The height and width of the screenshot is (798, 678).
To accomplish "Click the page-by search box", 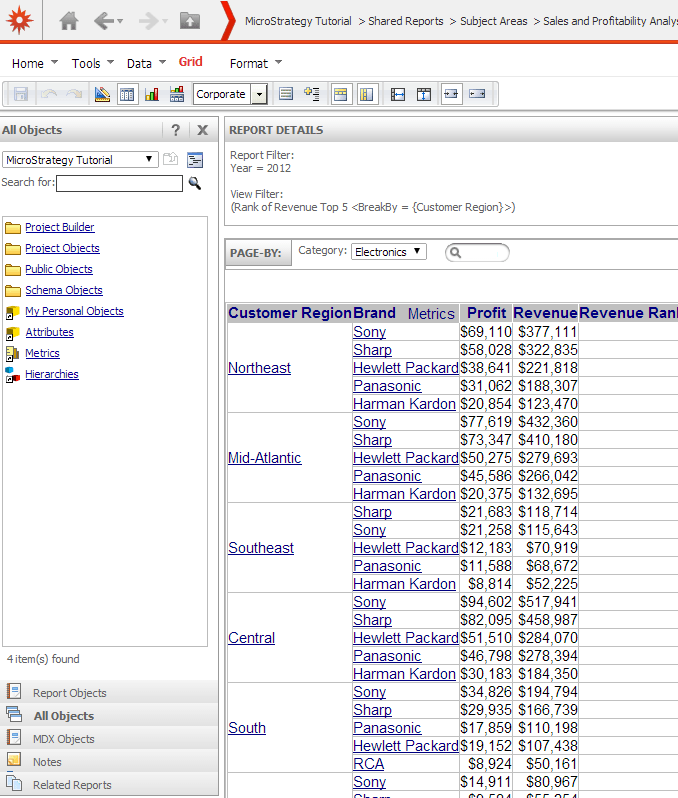I will [x=477, y=252].
